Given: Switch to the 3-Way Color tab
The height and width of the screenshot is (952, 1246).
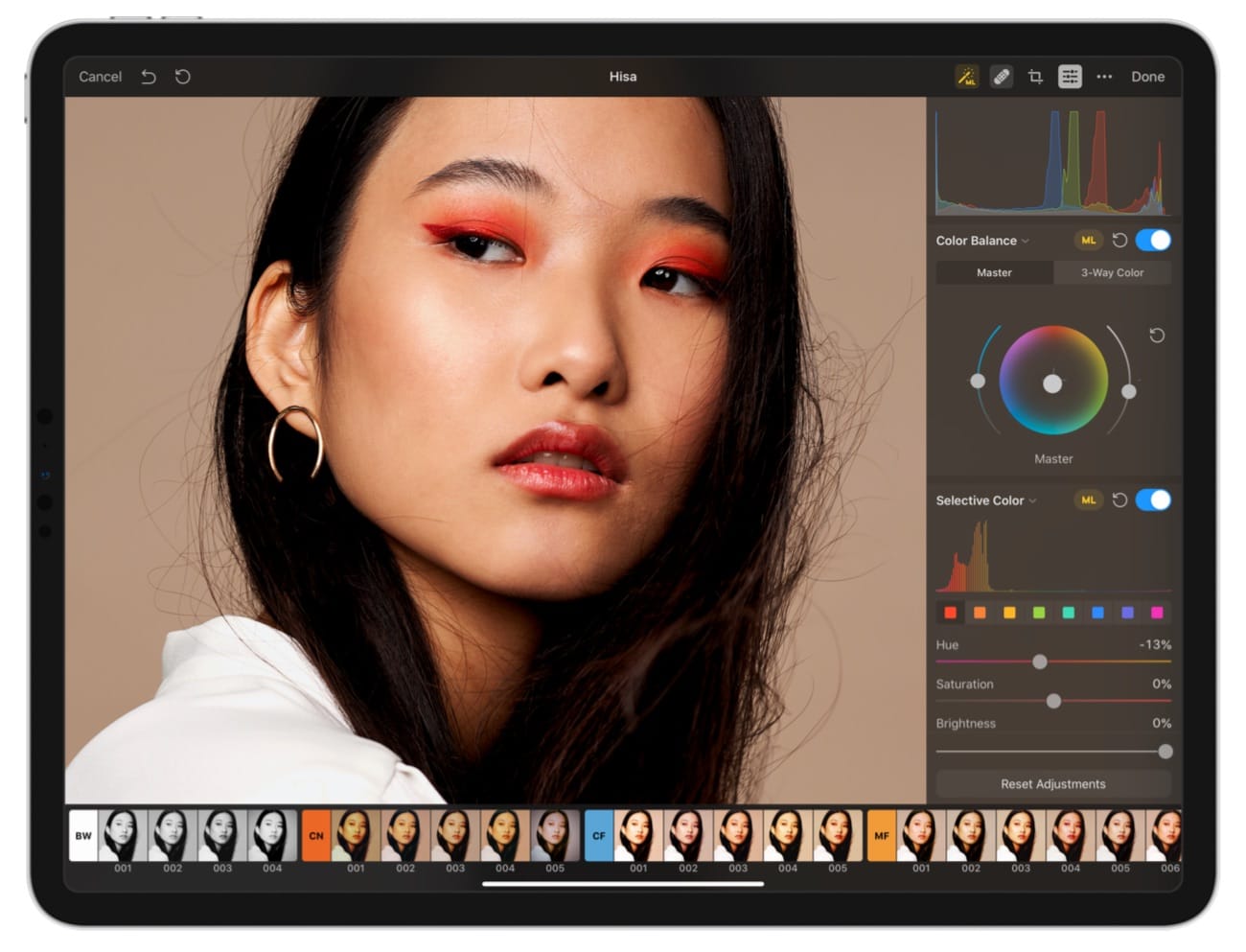Looking at the screenshot, I should (x=1112, y=273).
